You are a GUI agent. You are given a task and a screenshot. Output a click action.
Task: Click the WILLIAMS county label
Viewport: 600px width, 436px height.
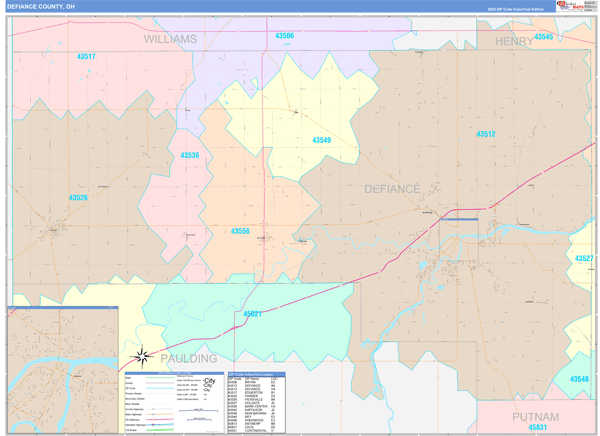click(170, 39)
